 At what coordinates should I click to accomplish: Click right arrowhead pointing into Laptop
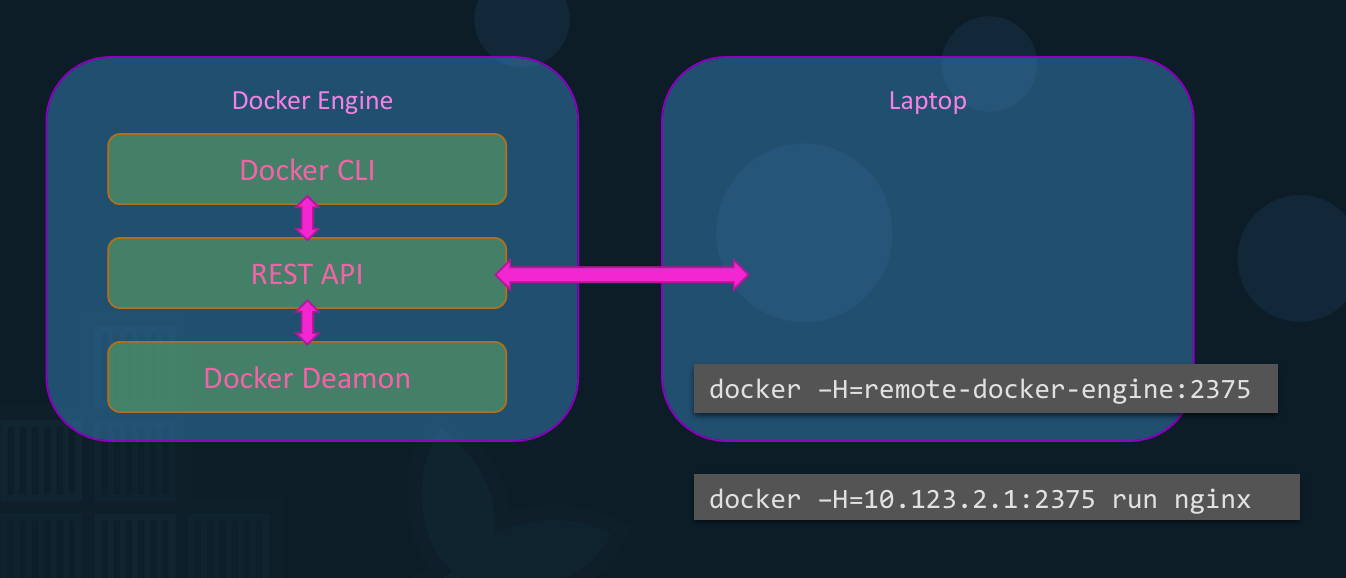(738, 274)
